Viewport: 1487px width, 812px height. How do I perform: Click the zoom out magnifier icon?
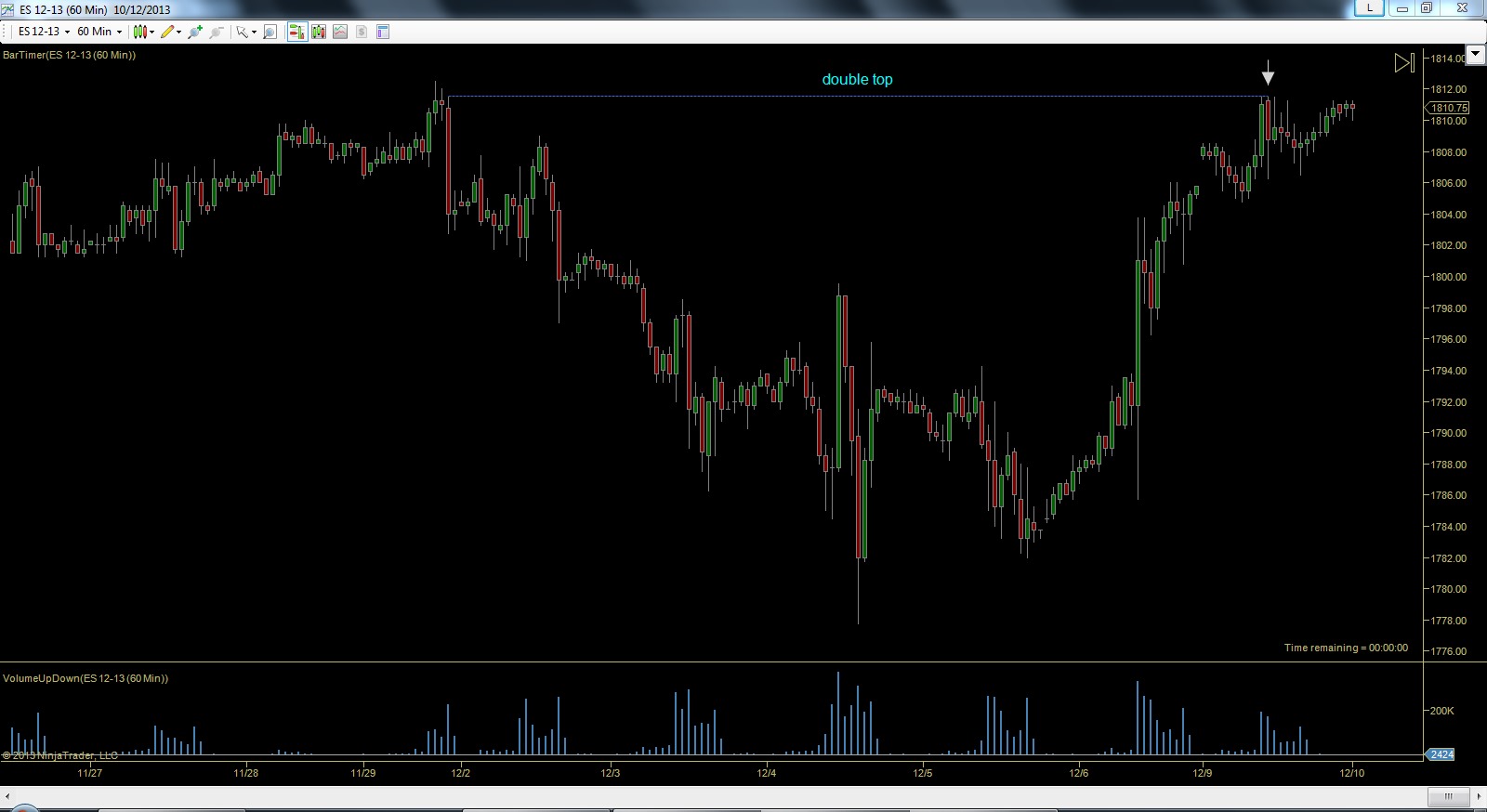pyautogui.click(x=216, y=32)
